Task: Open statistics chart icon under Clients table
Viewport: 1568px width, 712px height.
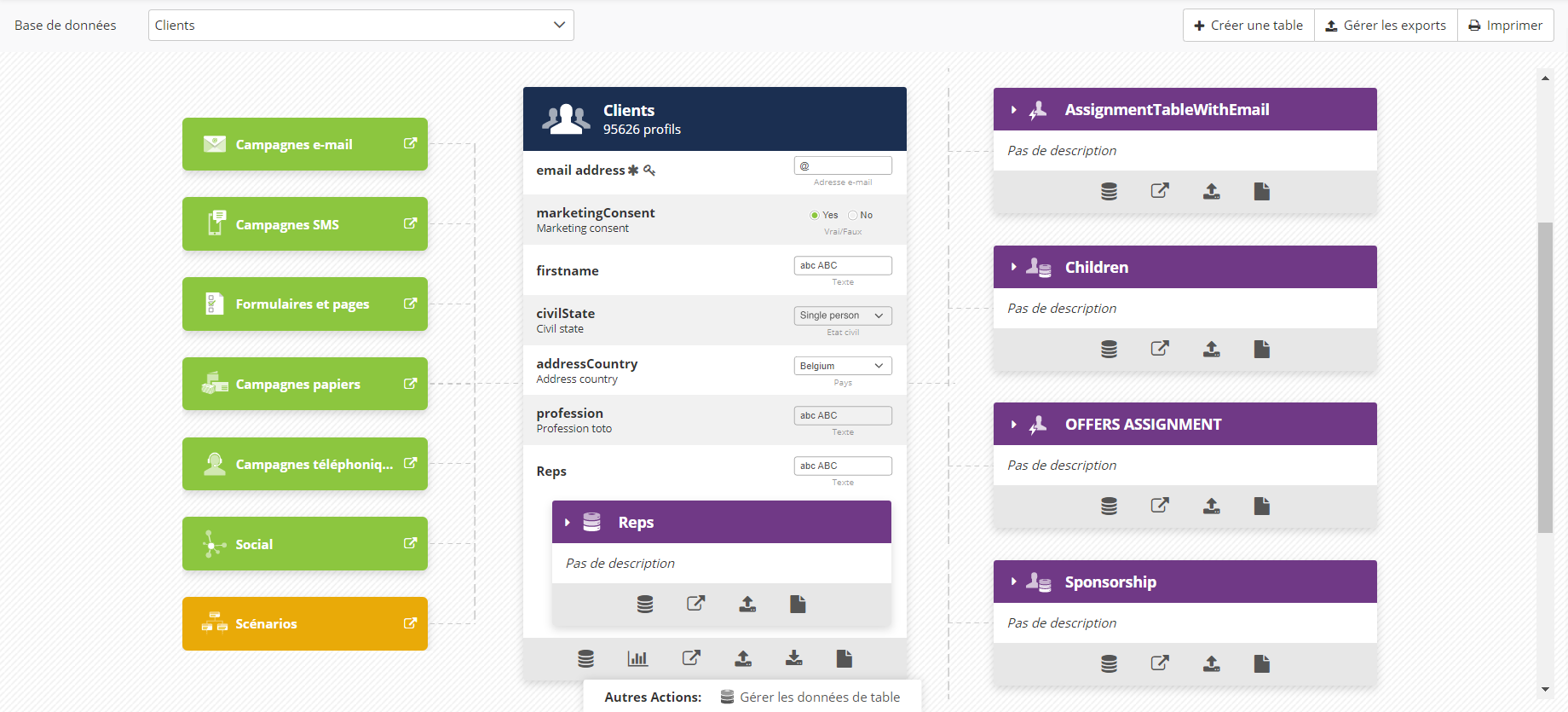Action: pos(637,658)
